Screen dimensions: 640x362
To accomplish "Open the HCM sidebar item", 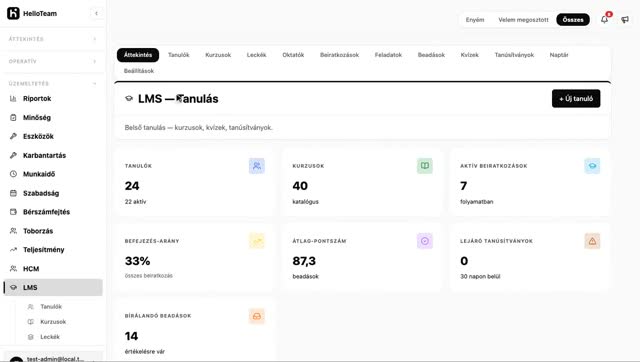I will (x=53, y=269).
